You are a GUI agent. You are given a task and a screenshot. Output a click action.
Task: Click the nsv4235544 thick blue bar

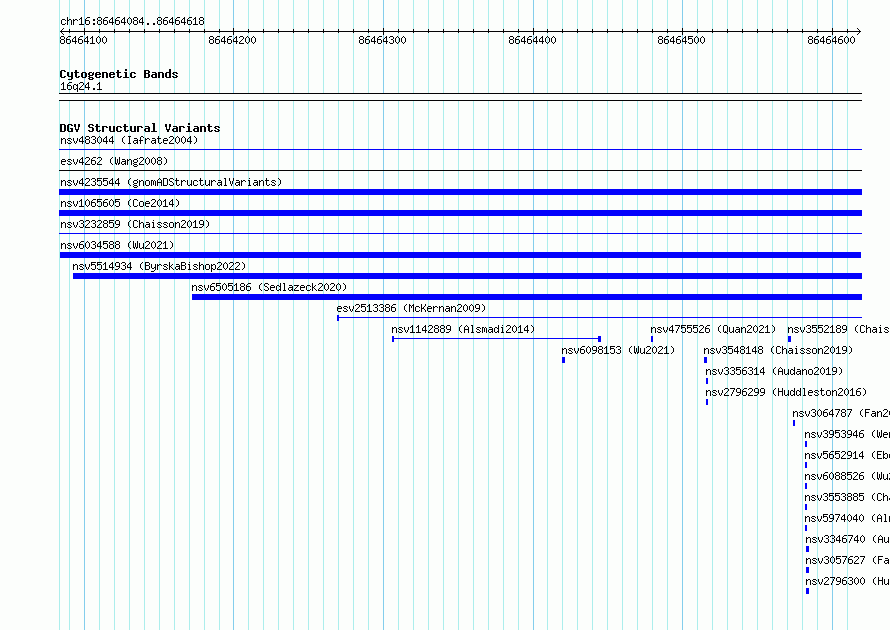click(460, 192)
